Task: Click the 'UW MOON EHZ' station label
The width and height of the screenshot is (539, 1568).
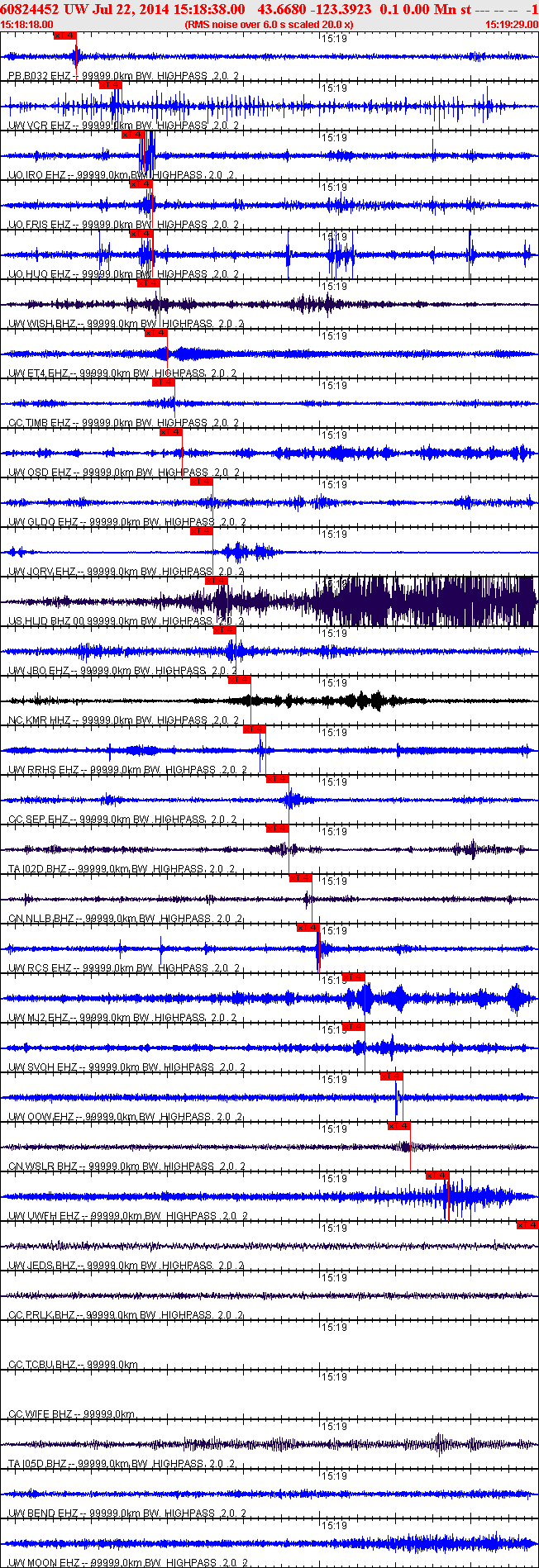Action: pyautogui.click(x=44, y=1563)
